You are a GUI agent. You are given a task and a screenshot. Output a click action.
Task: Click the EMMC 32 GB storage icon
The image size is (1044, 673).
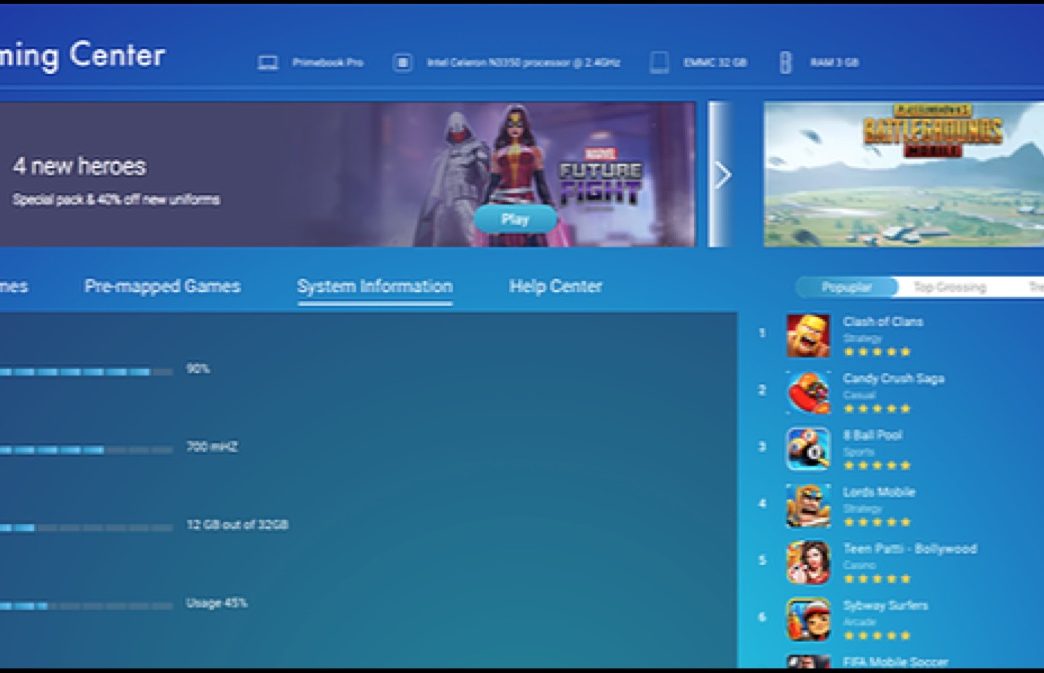click(659, 62)
